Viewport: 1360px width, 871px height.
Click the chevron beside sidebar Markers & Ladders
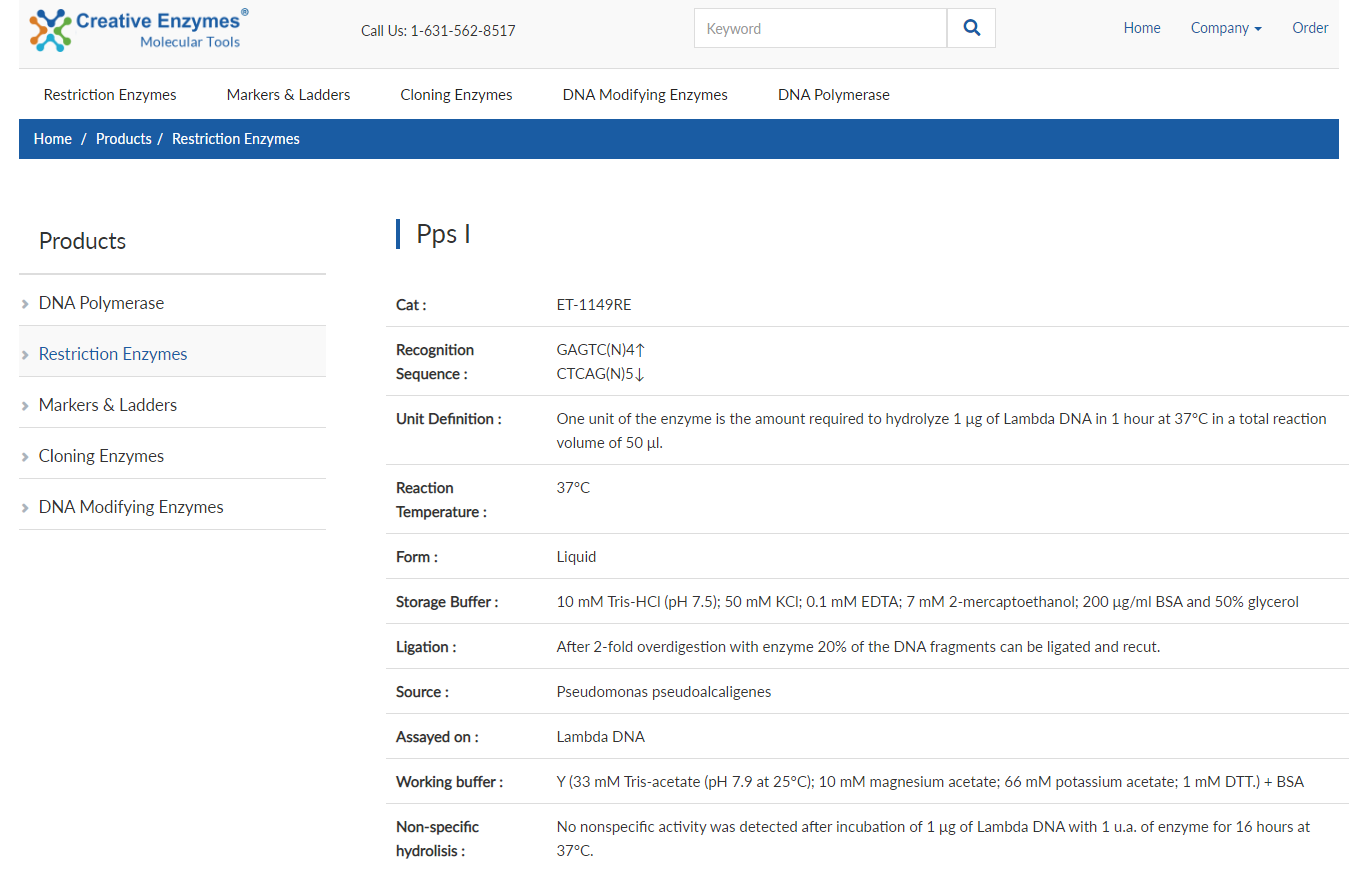25,406
